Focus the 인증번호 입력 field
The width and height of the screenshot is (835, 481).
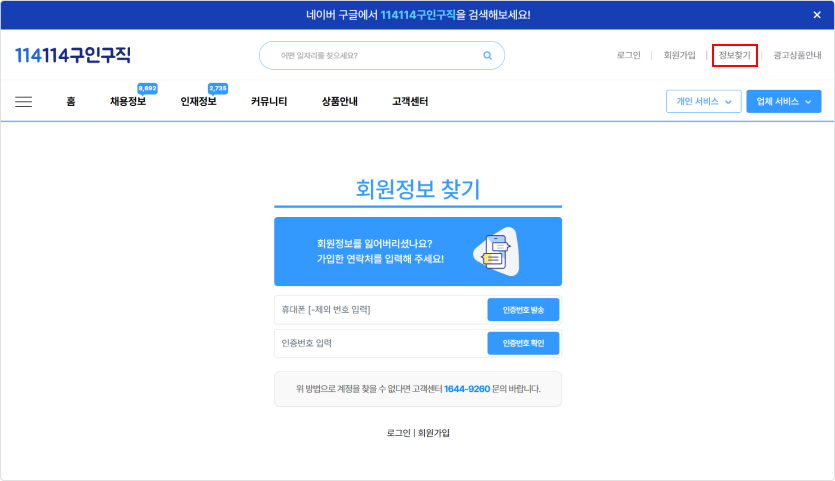(380, 343)
